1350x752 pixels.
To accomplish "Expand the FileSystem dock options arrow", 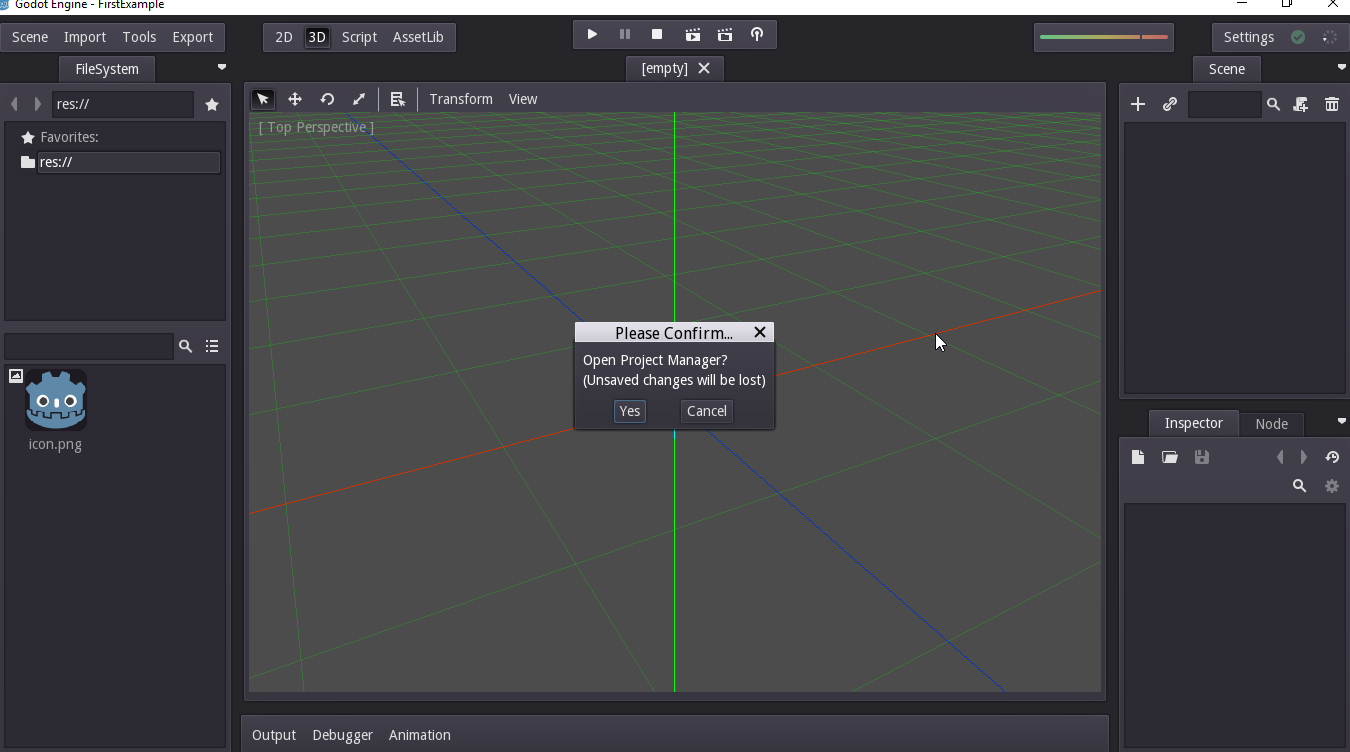I will click(x=222, y=67).
